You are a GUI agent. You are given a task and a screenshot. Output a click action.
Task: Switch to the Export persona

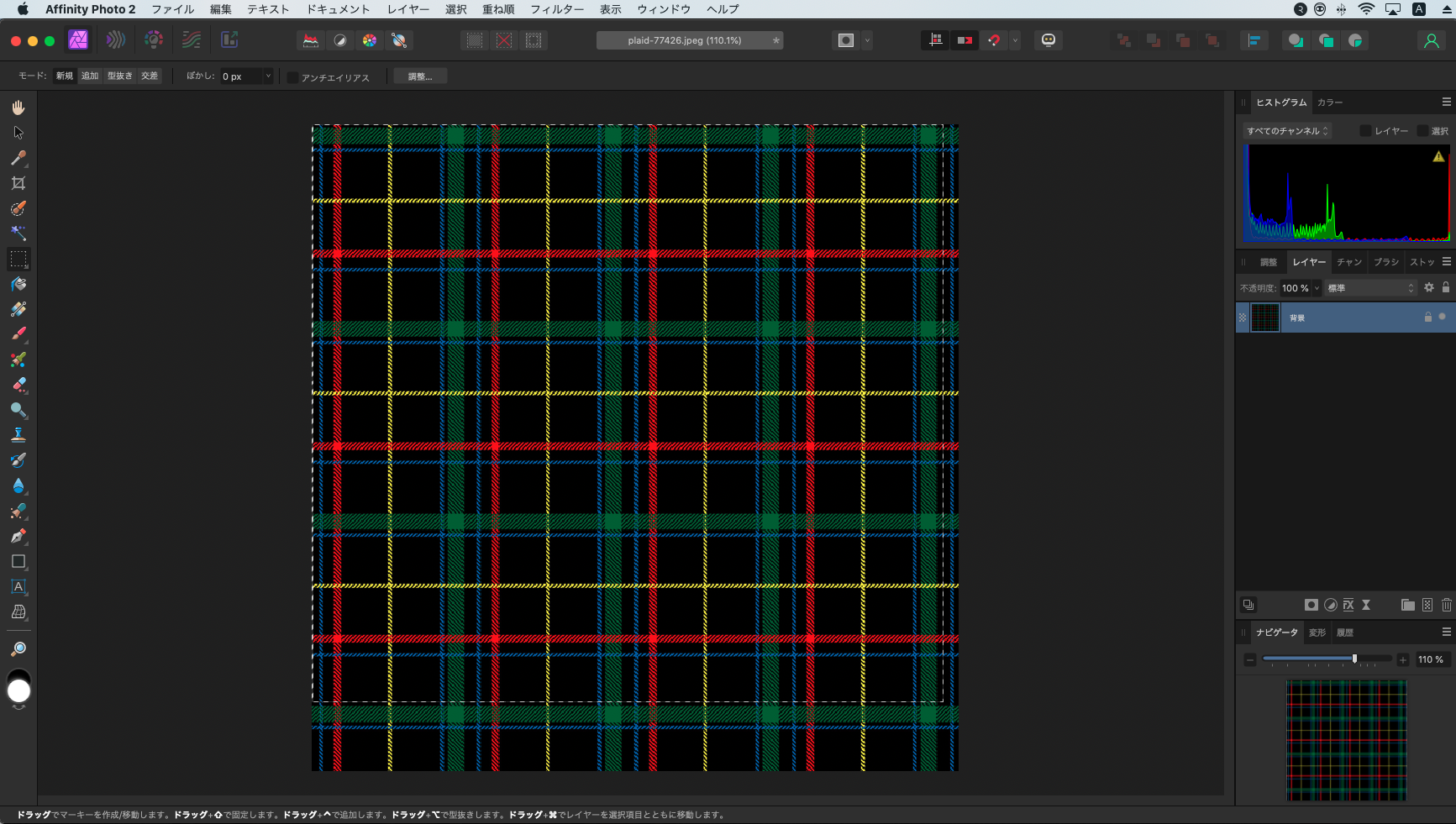click(x=229, y=39)
